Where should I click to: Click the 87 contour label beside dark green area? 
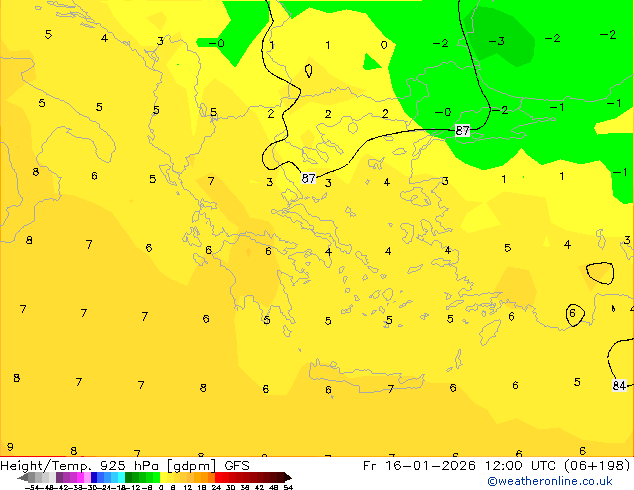(462, 131)
